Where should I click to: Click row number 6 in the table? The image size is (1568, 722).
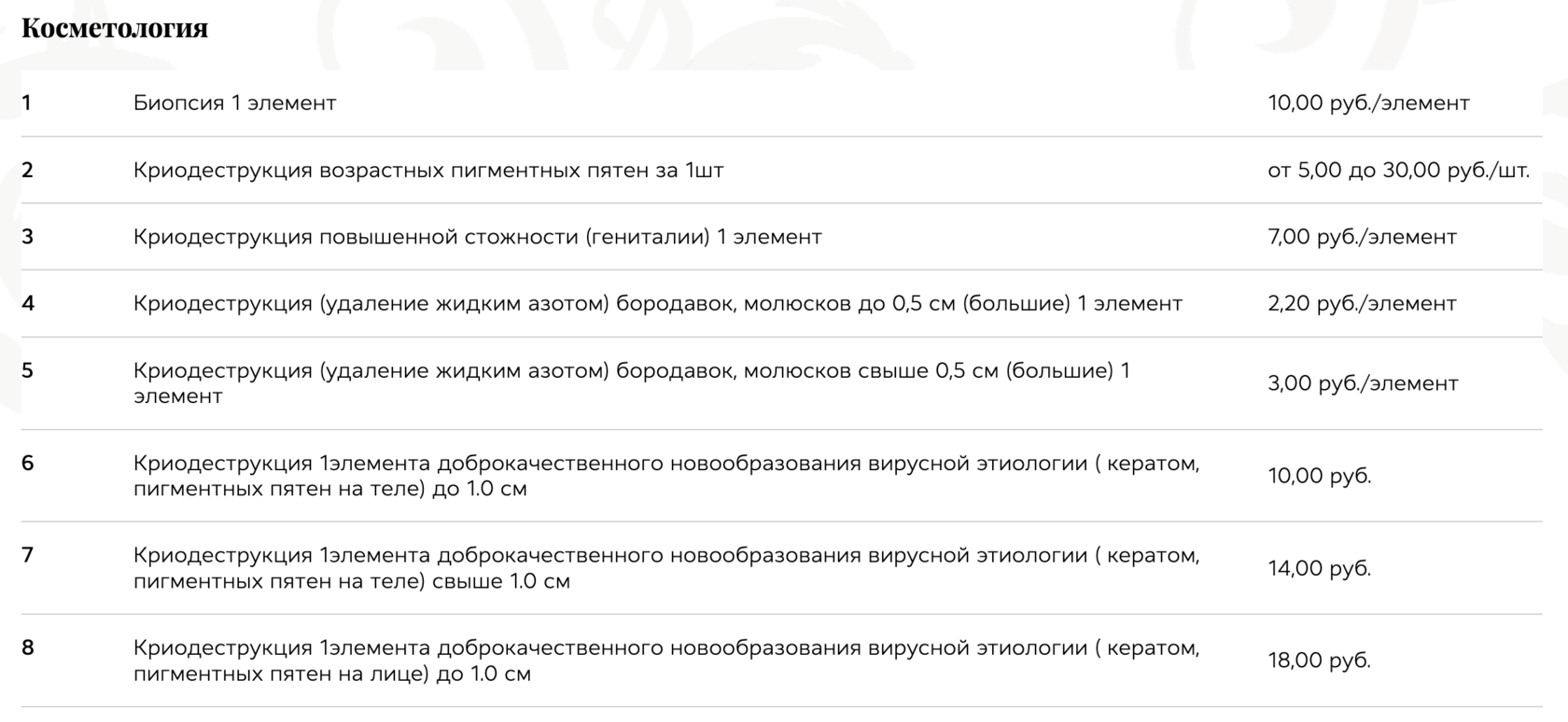[28, 463]
